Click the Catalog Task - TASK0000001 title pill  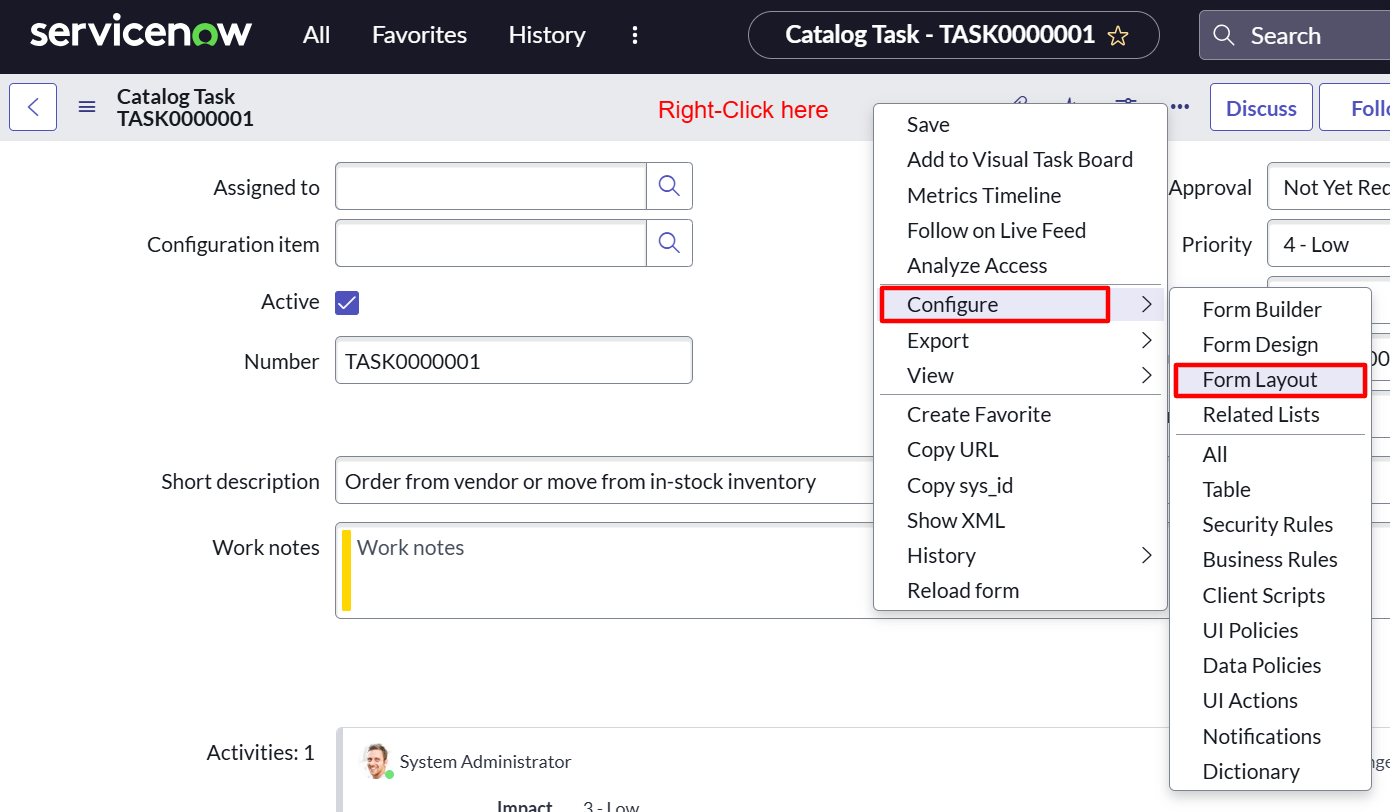954,35
